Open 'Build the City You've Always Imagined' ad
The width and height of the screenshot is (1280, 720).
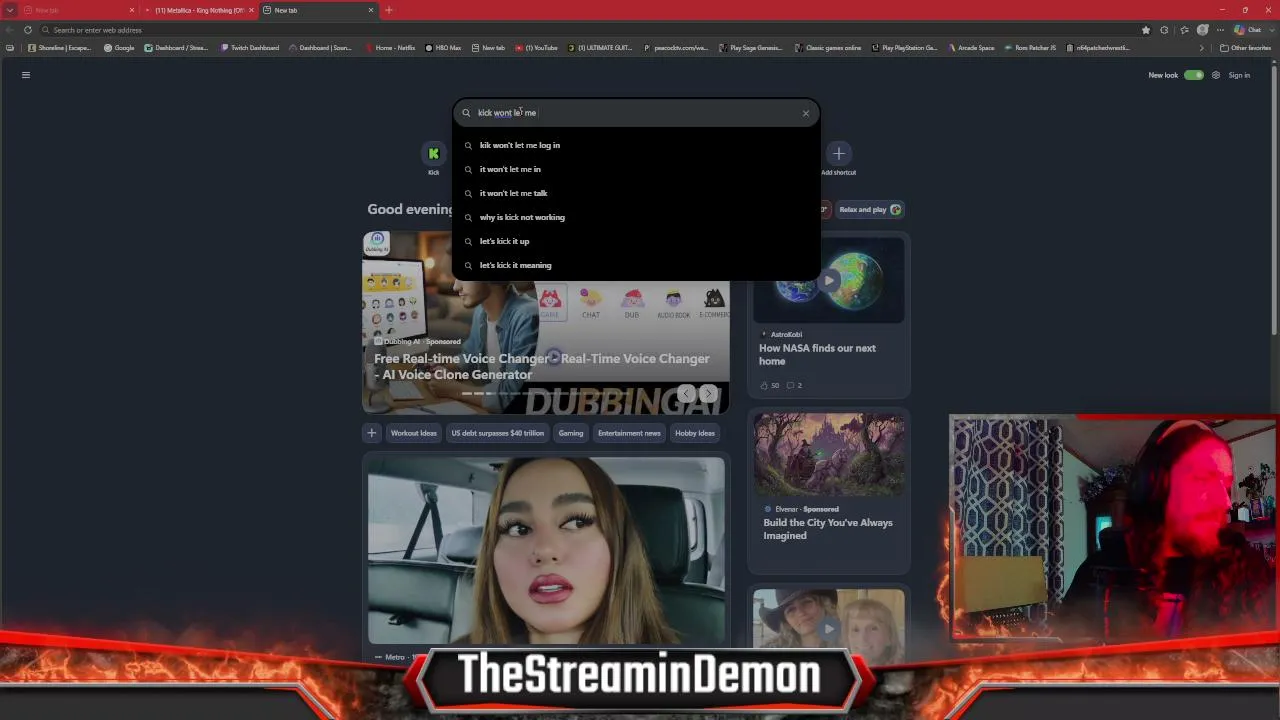826,529
